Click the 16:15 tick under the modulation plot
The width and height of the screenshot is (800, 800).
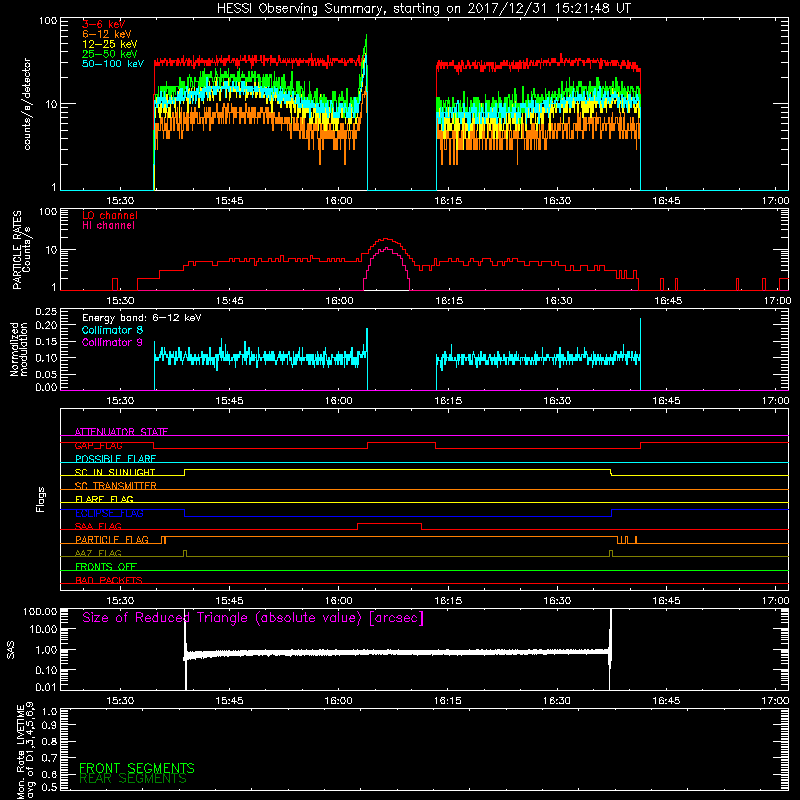point(447,401)
